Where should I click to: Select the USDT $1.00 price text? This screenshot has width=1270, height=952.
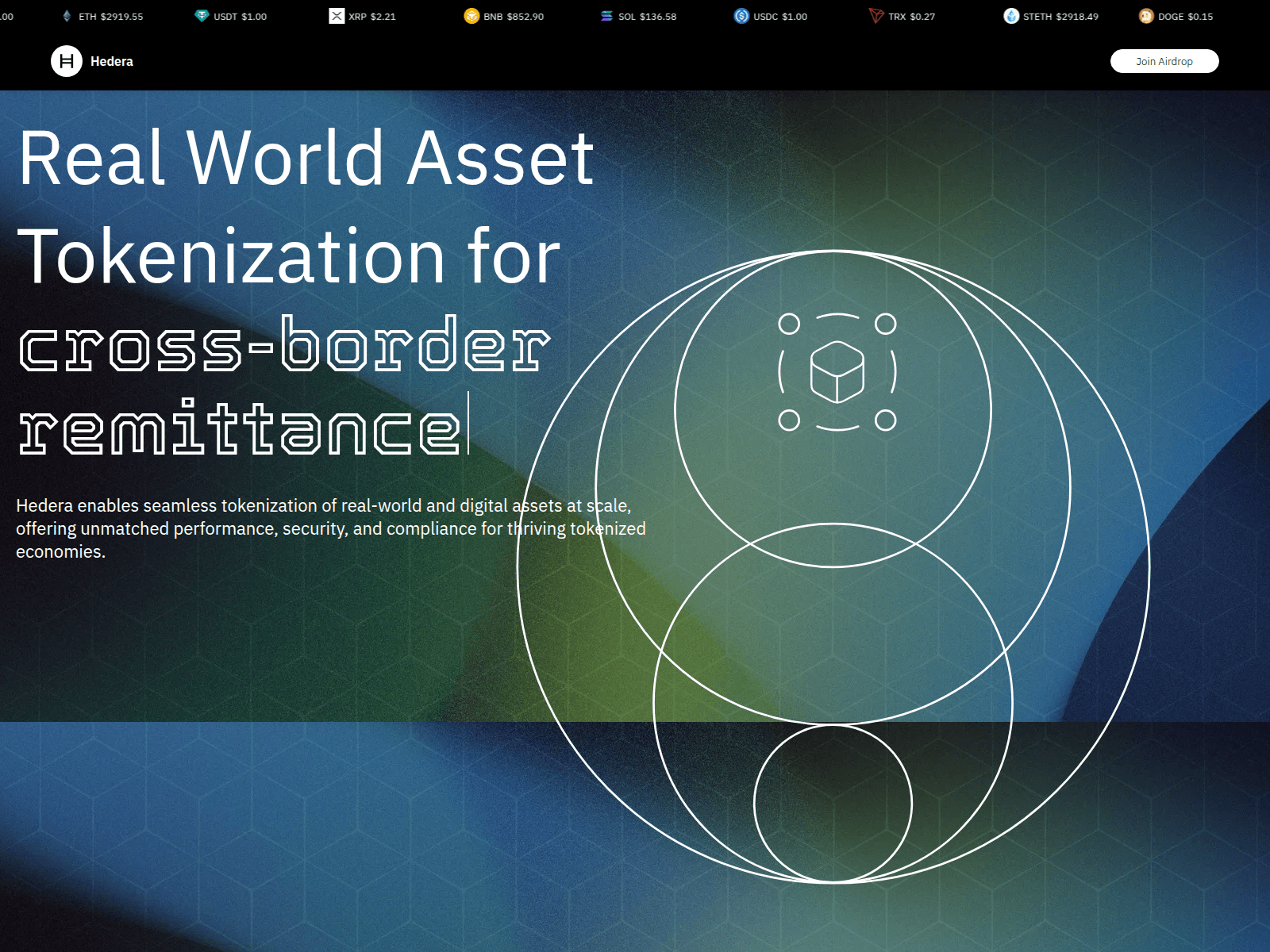241,17
